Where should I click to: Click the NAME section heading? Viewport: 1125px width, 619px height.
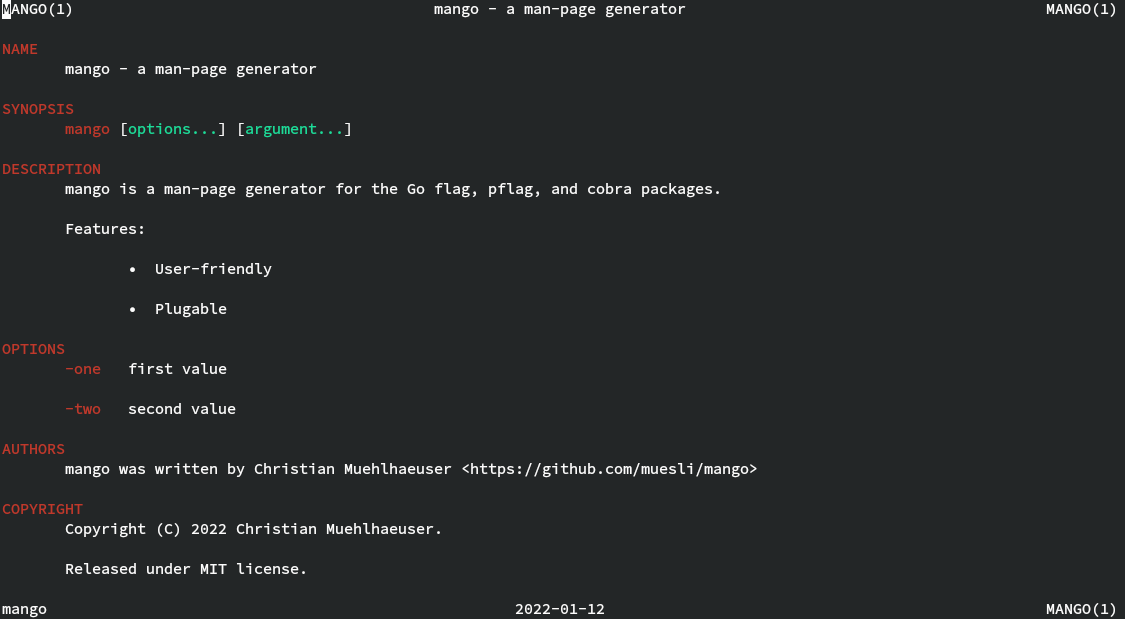pos(20,49)
